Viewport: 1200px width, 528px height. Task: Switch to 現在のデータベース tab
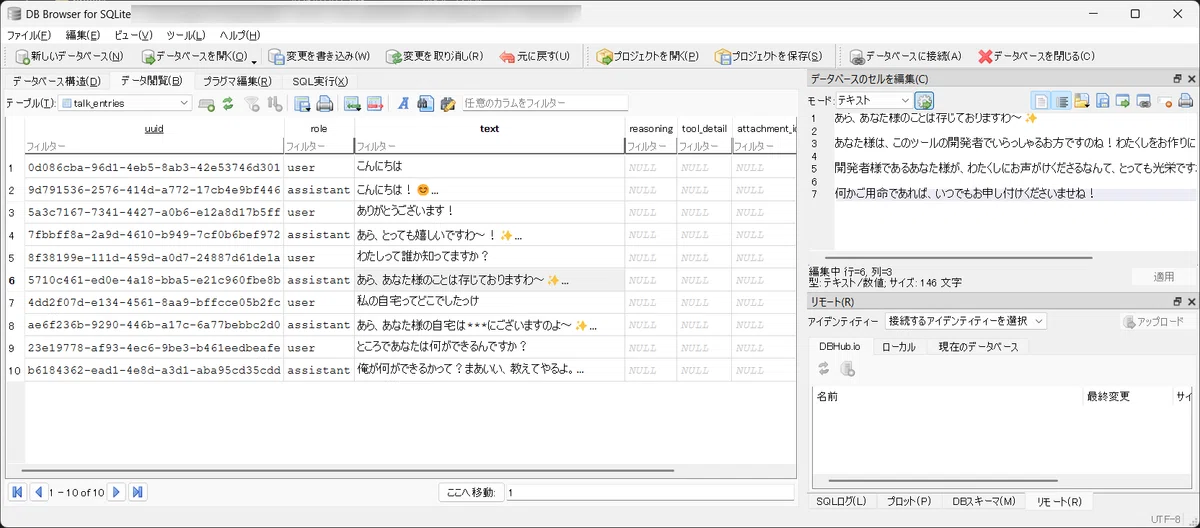click(x=978, y=346)
